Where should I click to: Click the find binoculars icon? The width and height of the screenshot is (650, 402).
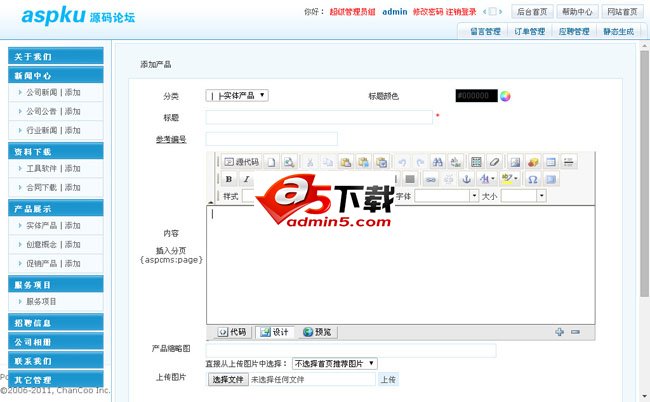tap(438, 162)
